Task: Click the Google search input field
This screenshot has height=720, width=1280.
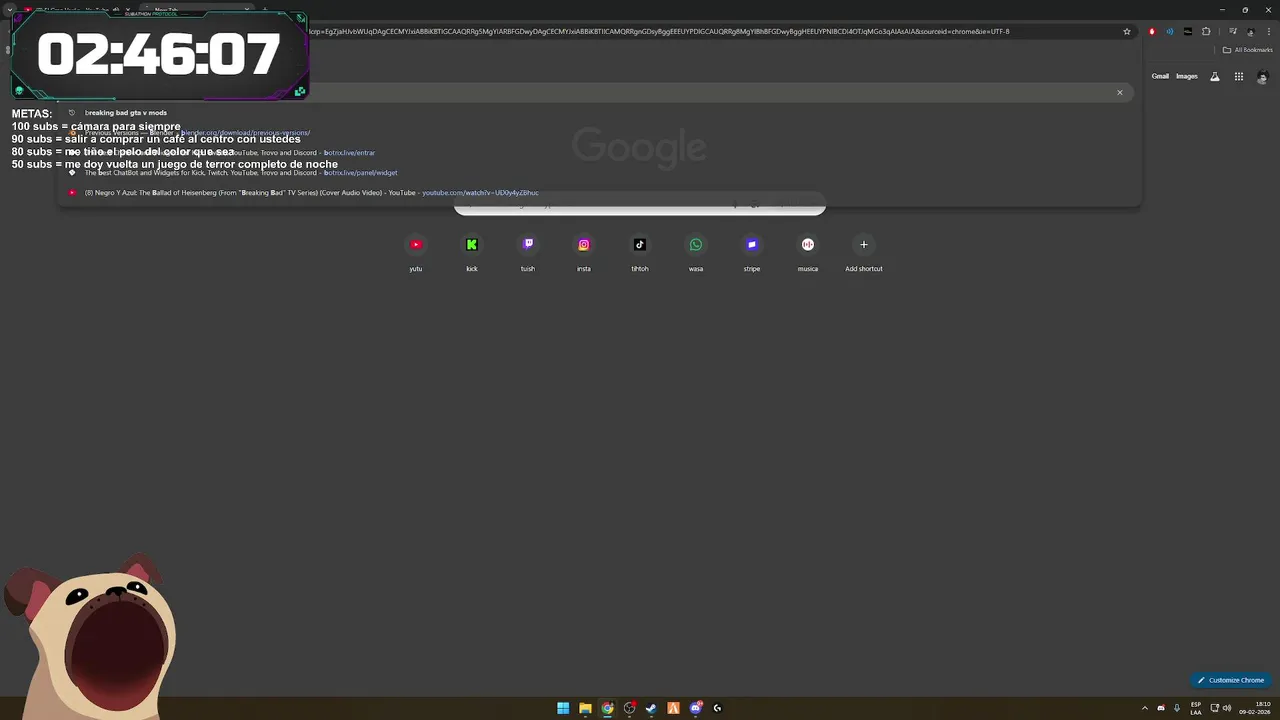Action: point(640,206)
